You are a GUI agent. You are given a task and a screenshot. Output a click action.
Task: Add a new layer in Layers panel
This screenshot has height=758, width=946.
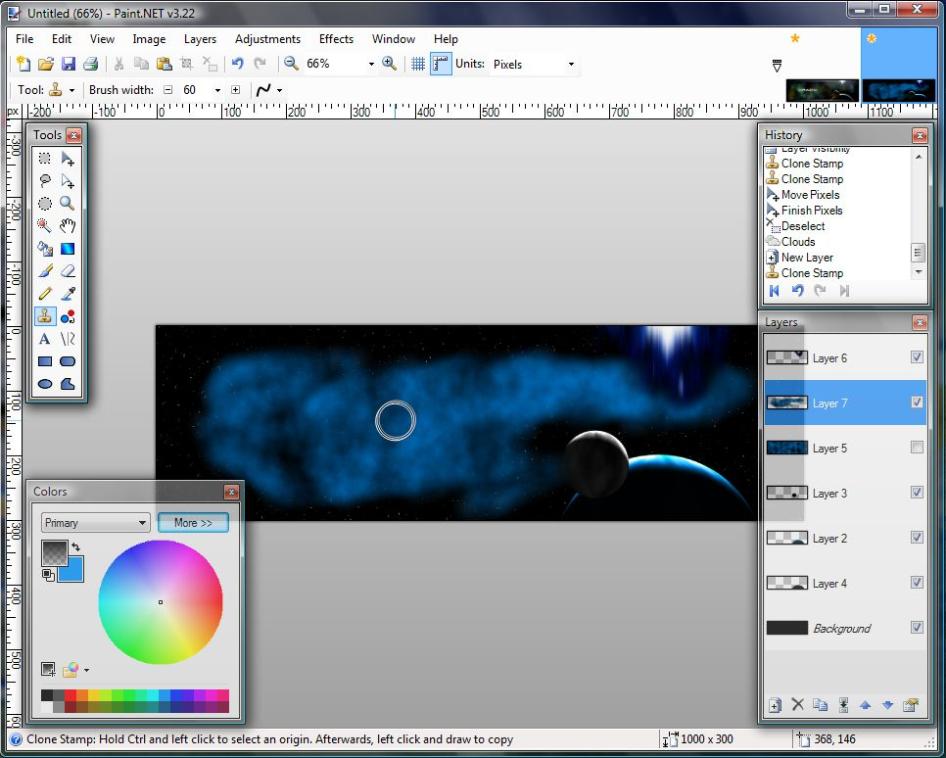tap(775, 705)
